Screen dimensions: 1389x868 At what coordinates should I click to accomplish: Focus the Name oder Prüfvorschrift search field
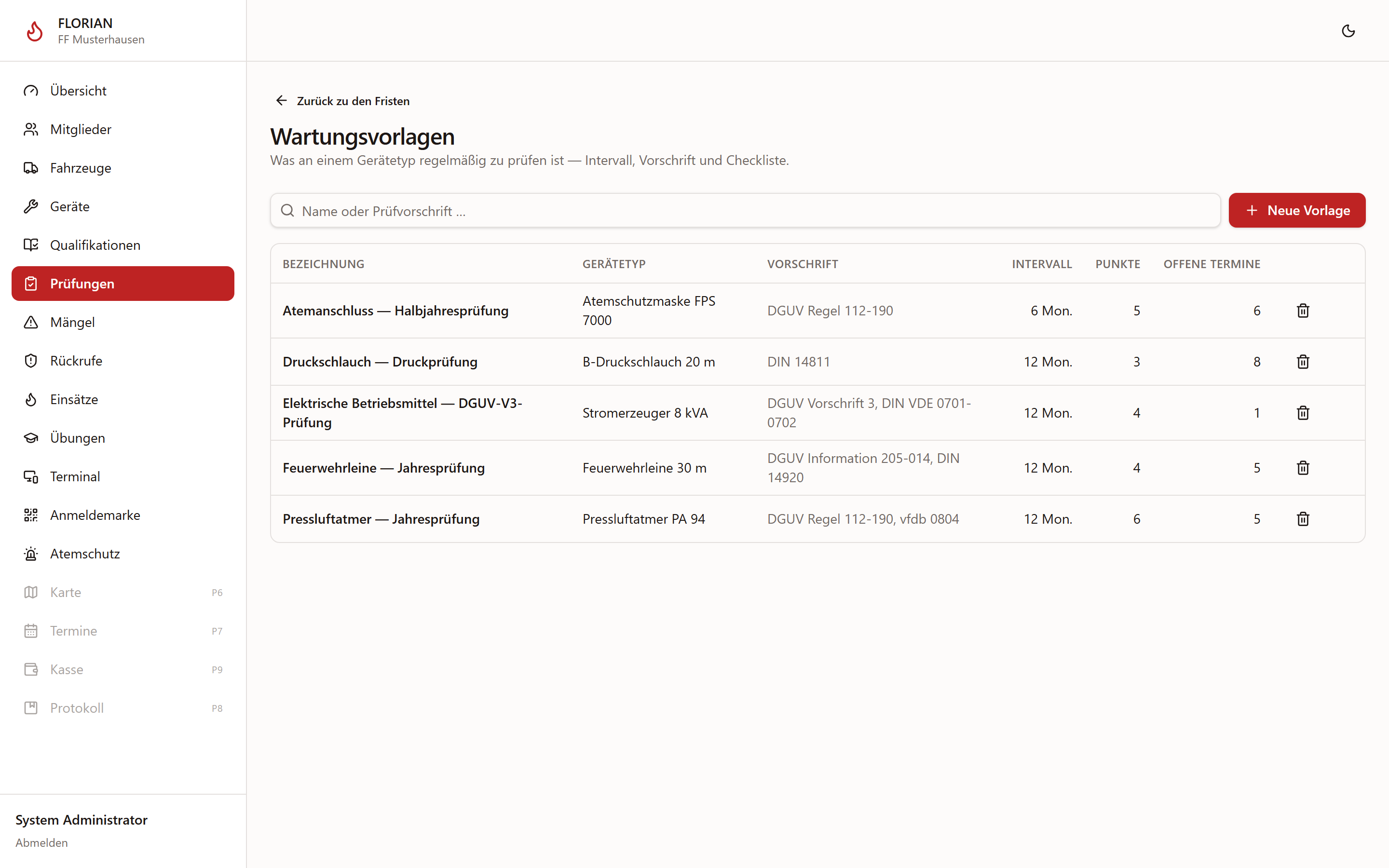point(745,211)
